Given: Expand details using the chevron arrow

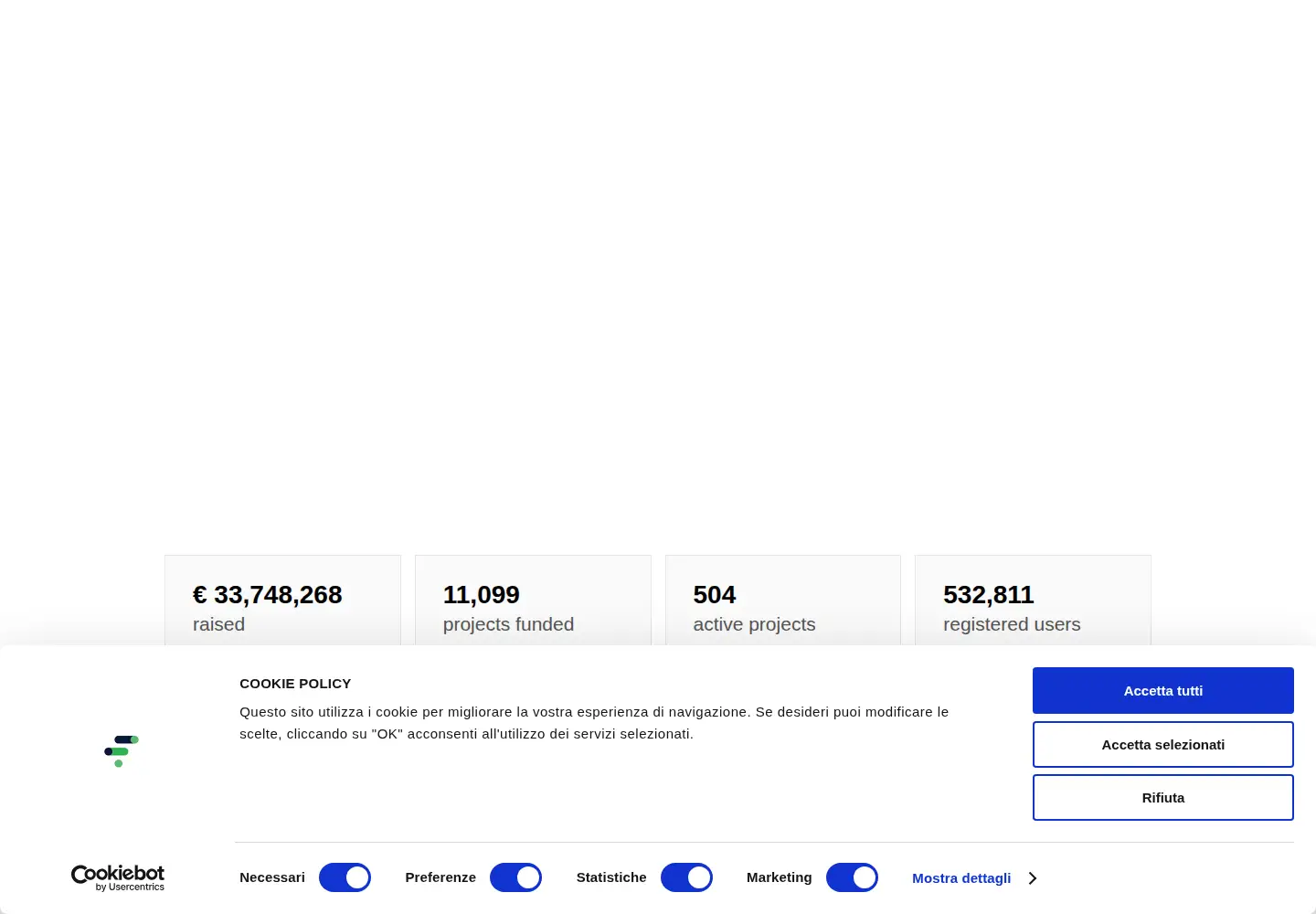Looking at the screenshot, I should click(x=1033, y=878).
